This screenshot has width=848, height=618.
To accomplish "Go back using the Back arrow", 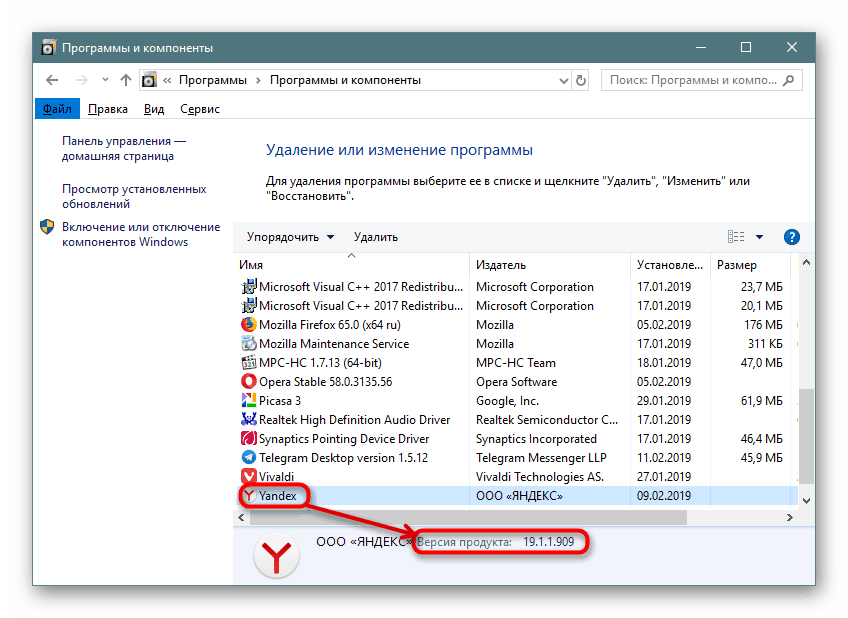I will [x=52, y=81].
